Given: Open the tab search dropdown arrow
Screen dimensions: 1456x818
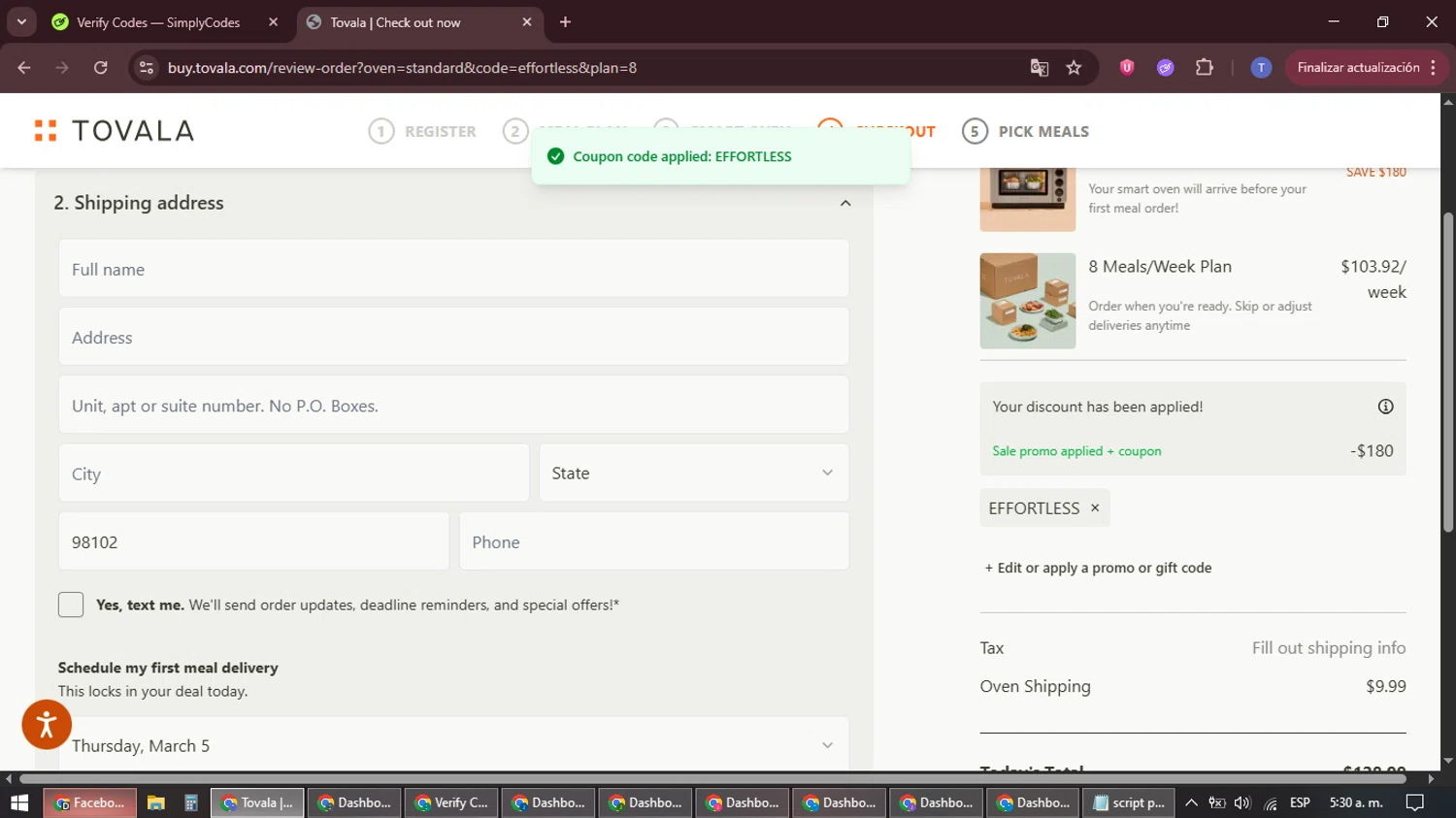Looking at the screenshot, I should [x=21, y=22].
